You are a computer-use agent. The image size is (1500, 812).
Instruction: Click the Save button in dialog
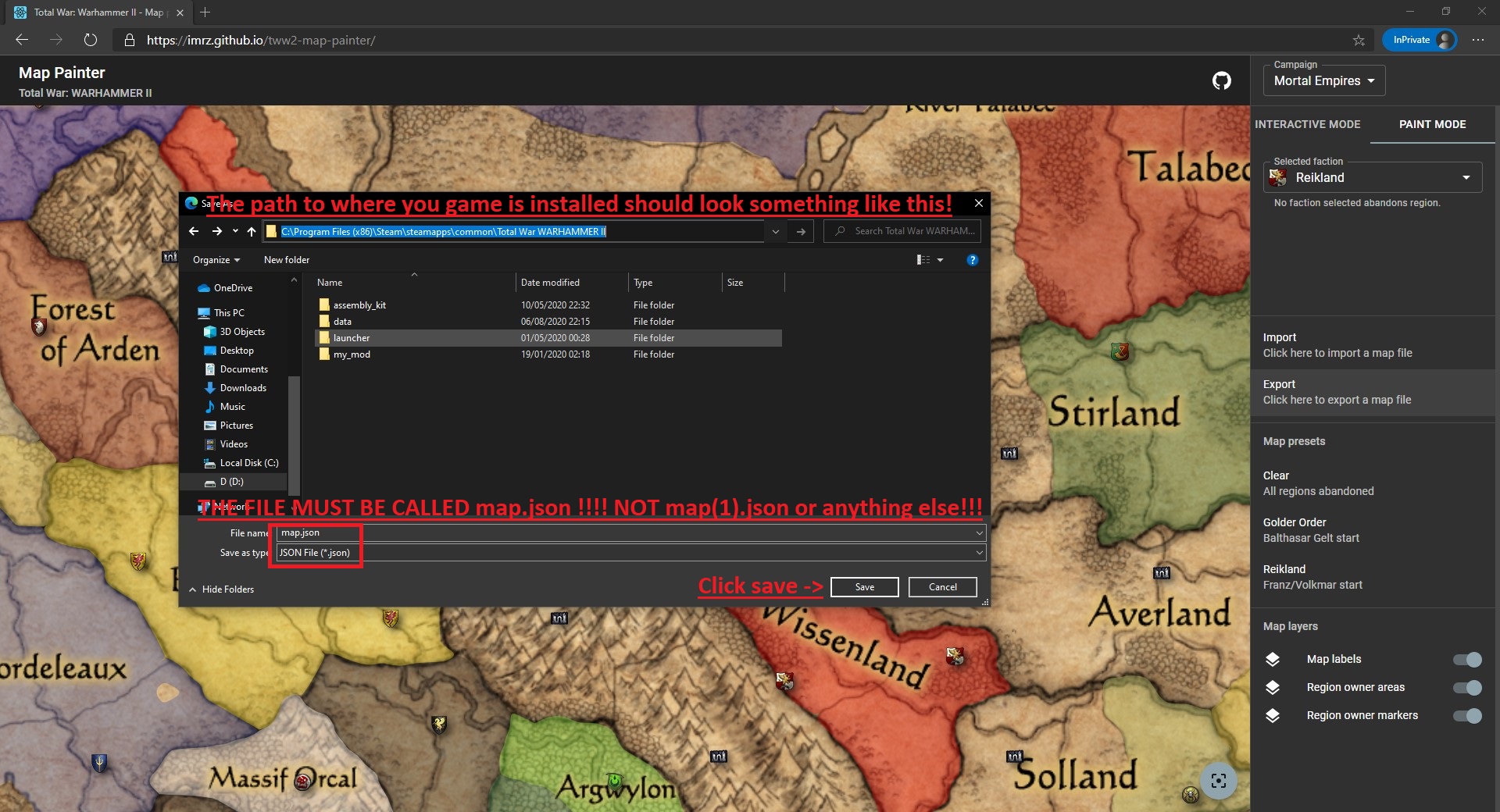point(864,587)
